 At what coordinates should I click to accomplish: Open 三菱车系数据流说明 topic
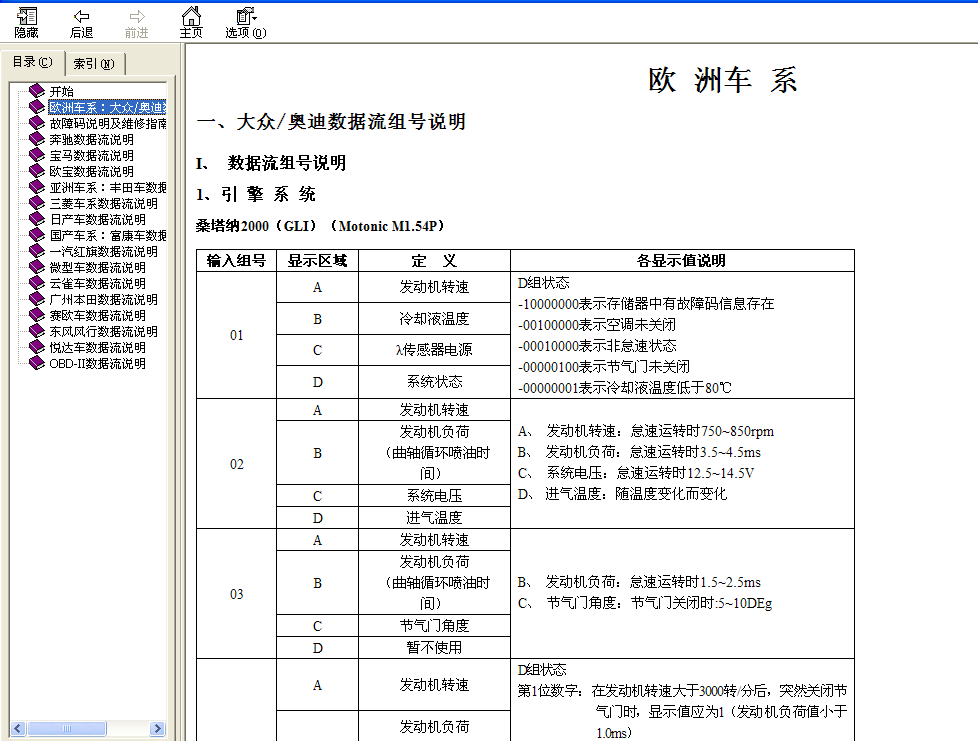click(x=104, y=203)
